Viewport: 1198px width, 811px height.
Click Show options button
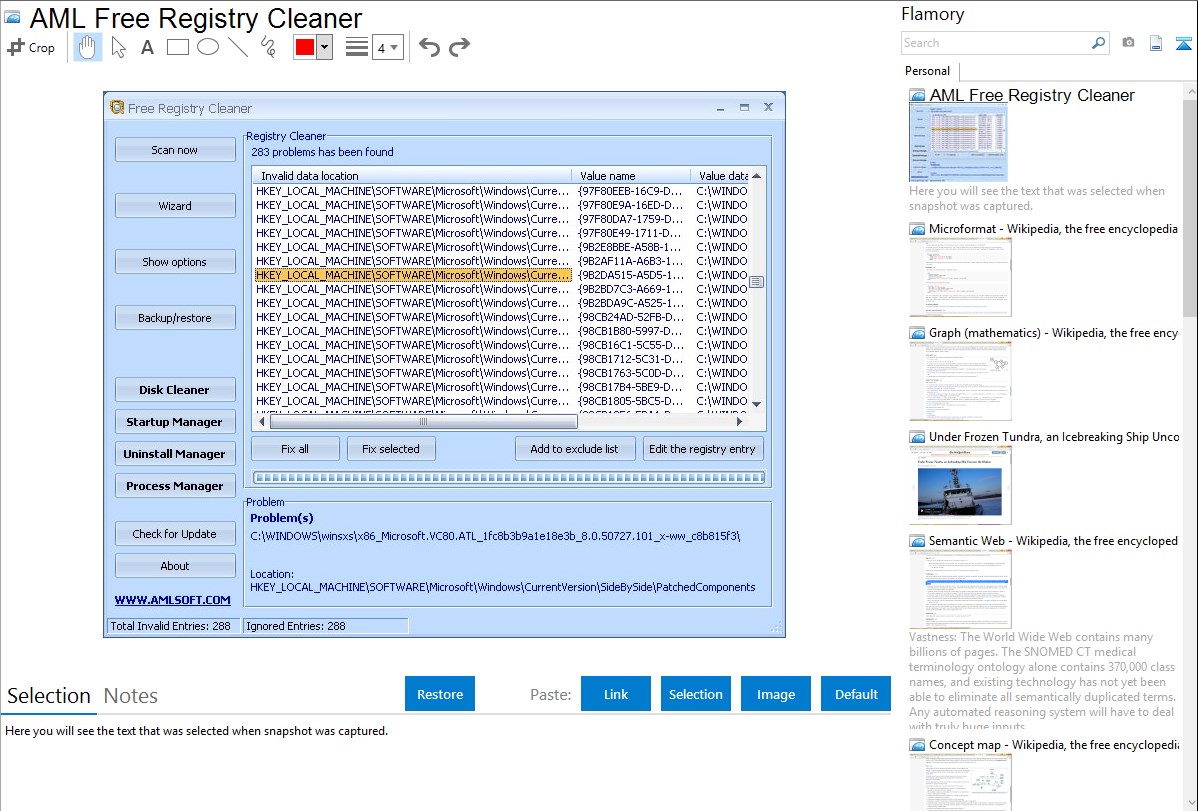click(175, 261)
